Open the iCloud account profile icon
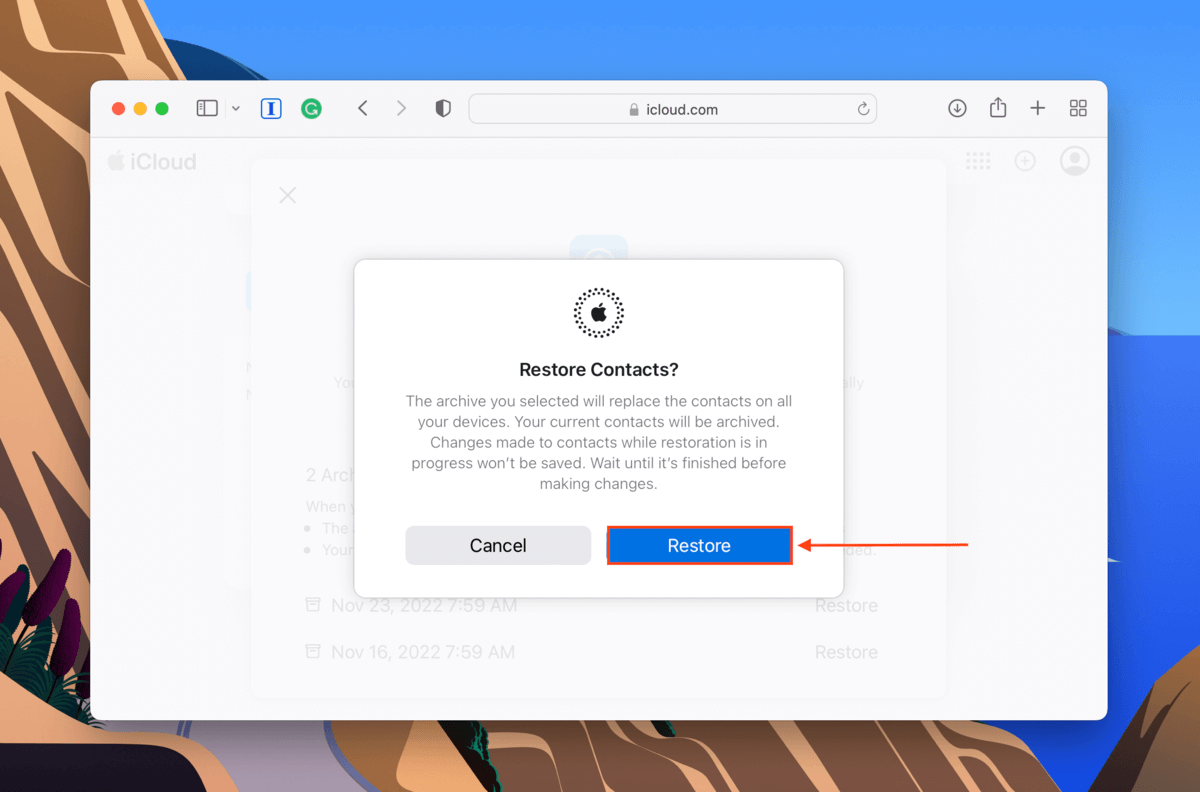This screenshot has width=1200, height=792. pyautogui.click(x=1075, y=161)
